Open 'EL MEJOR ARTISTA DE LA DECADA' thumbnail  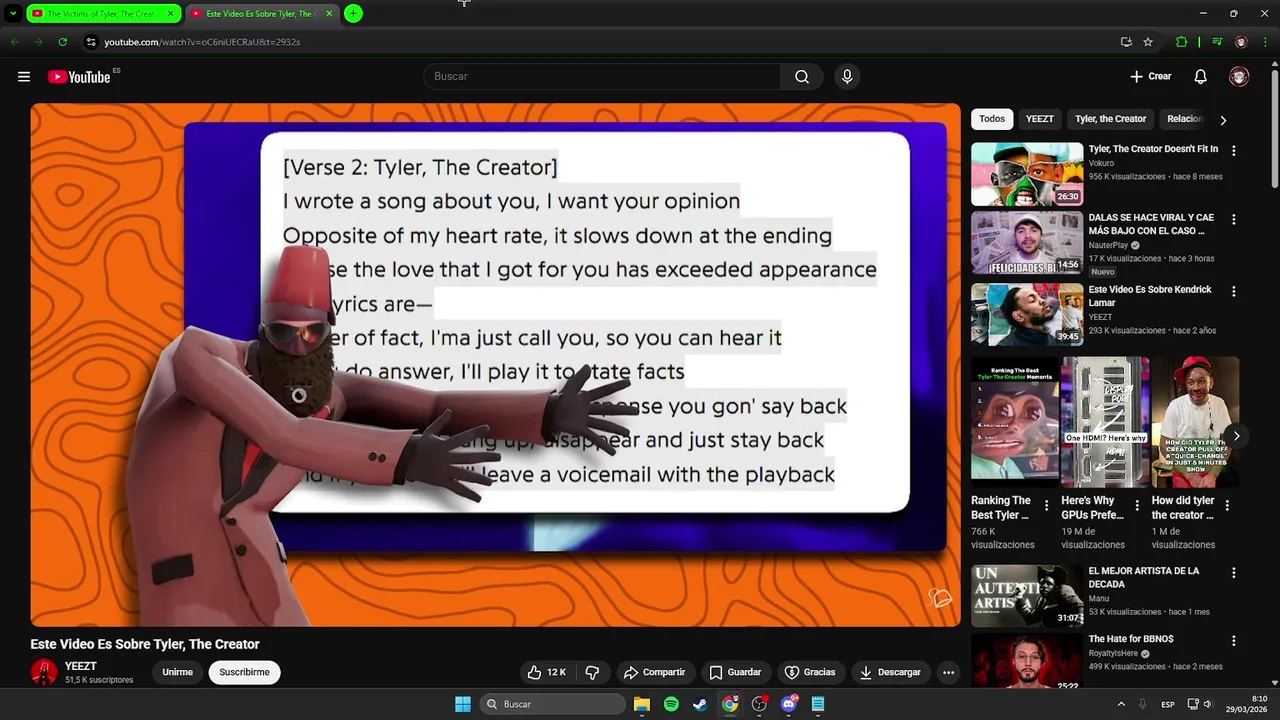click(x=1027, y=596)
